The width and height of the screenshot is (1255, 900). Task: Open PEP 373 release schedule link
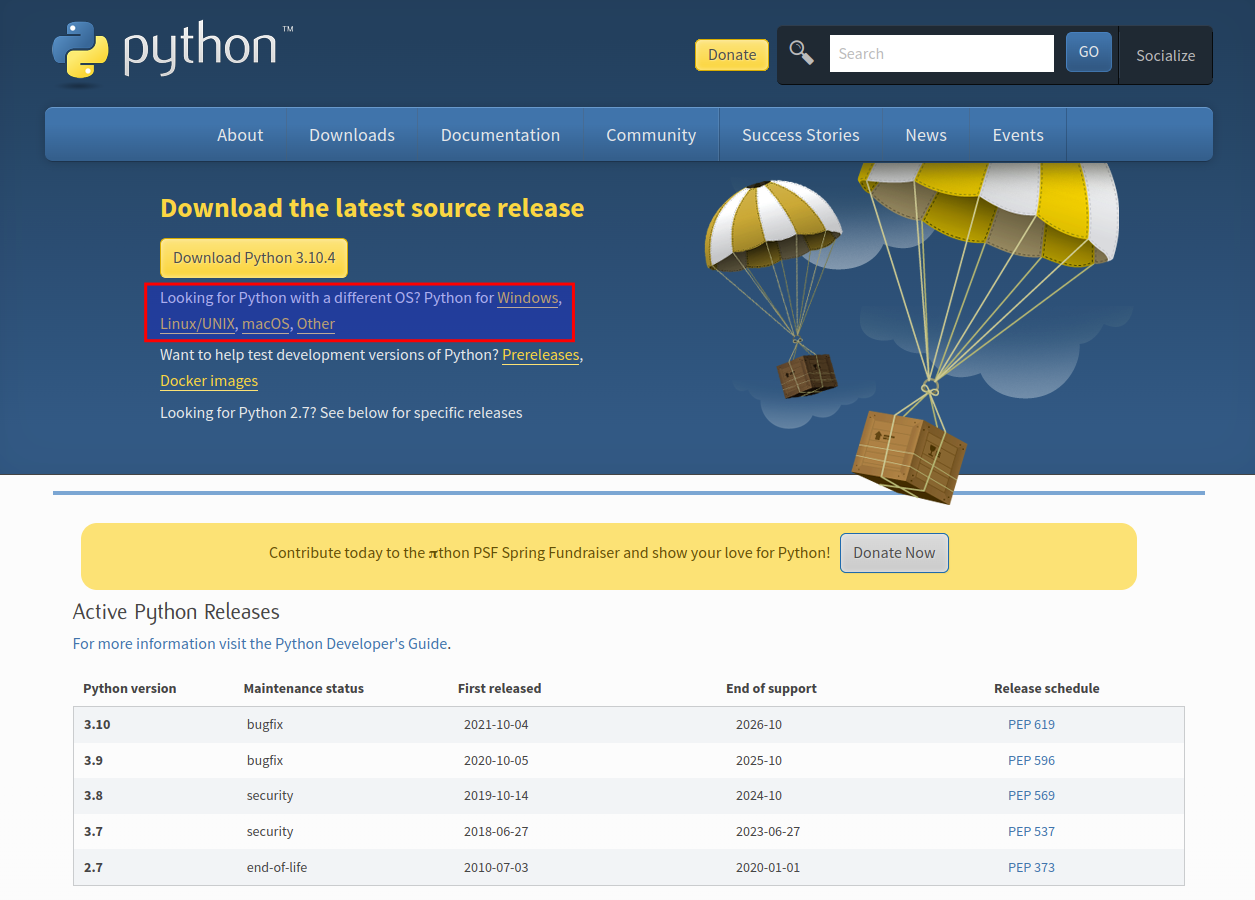tap(1031, 868)
